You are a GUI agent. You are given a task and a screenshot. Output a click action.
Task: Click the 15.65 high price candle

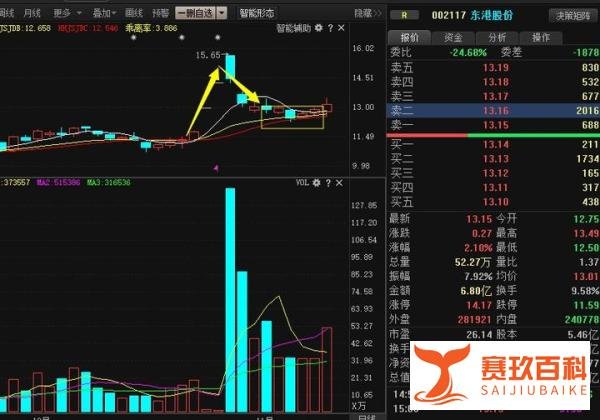(x=230, y=67)
